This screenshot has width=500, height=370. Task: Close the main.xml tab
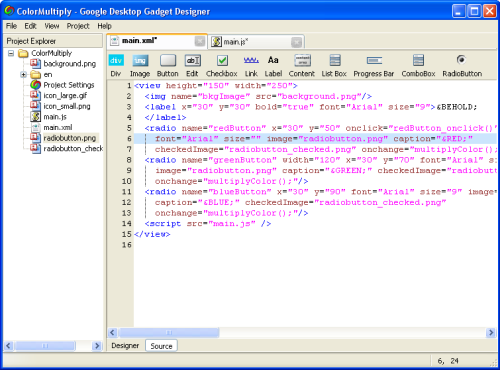pos(200,41)
